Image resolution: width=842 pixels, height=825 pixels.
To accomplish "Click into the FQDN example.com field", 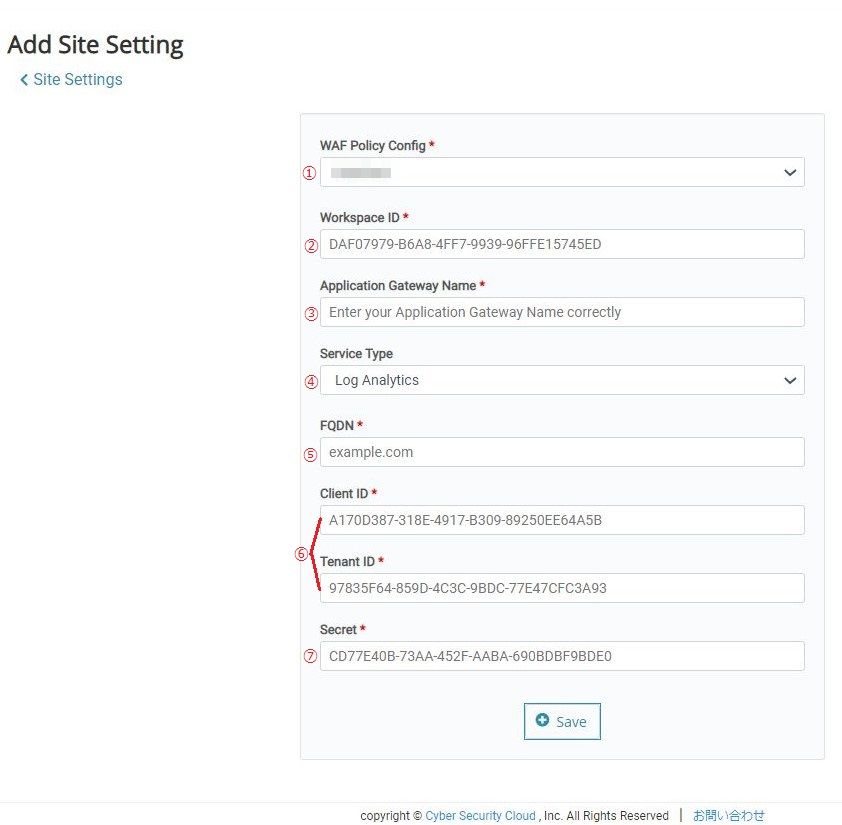I will [x=562, y=452].
